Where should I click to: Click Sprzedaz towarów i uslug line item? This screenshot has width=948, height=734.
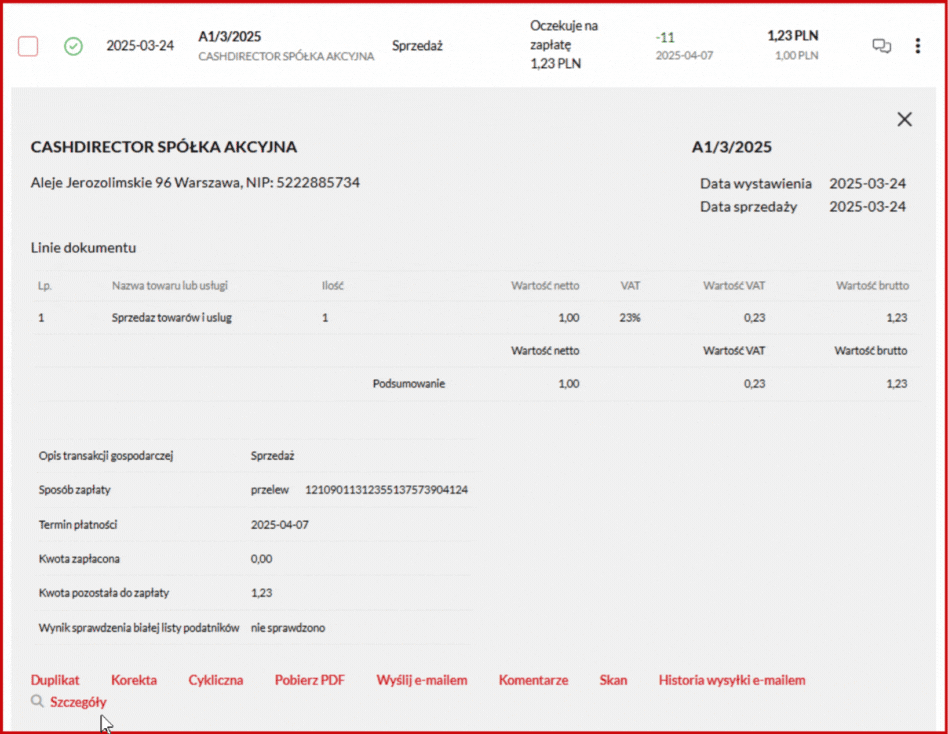[172, 317]
